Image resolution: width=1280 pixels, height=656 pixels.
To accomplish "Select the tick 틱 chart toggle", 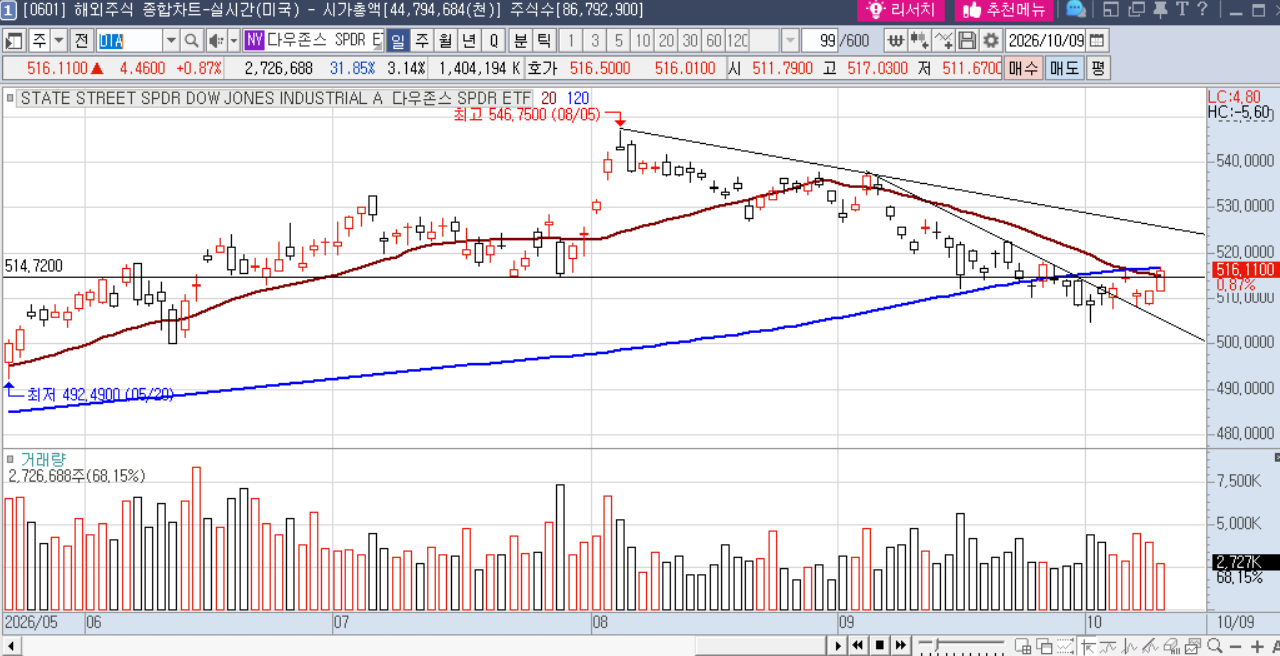I will [x=543, y=41].
